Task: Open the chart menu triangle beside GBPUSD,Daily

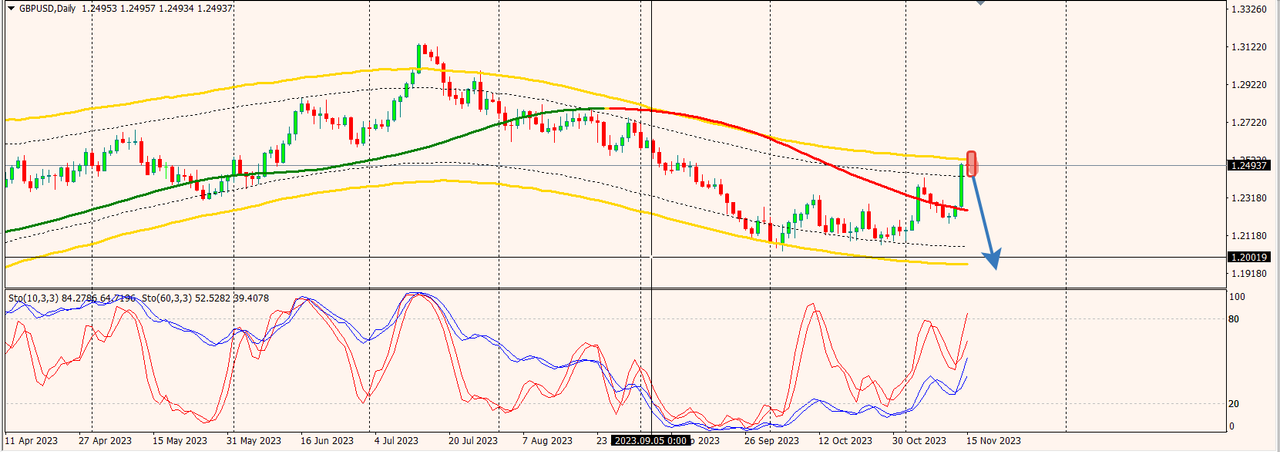Action: 10,8
